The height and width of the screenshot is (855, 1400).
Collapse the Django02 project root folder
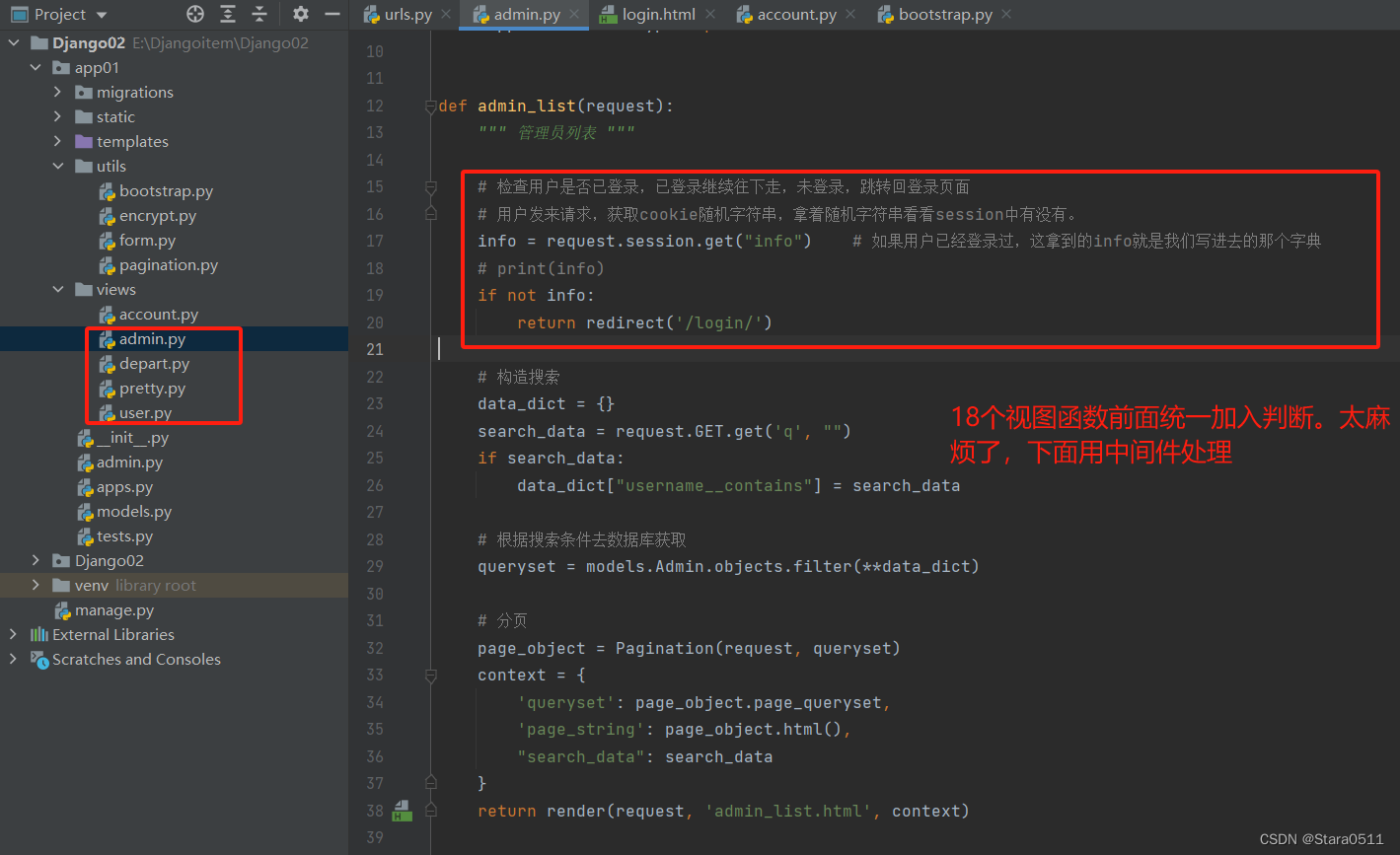[x=14, y=43]
